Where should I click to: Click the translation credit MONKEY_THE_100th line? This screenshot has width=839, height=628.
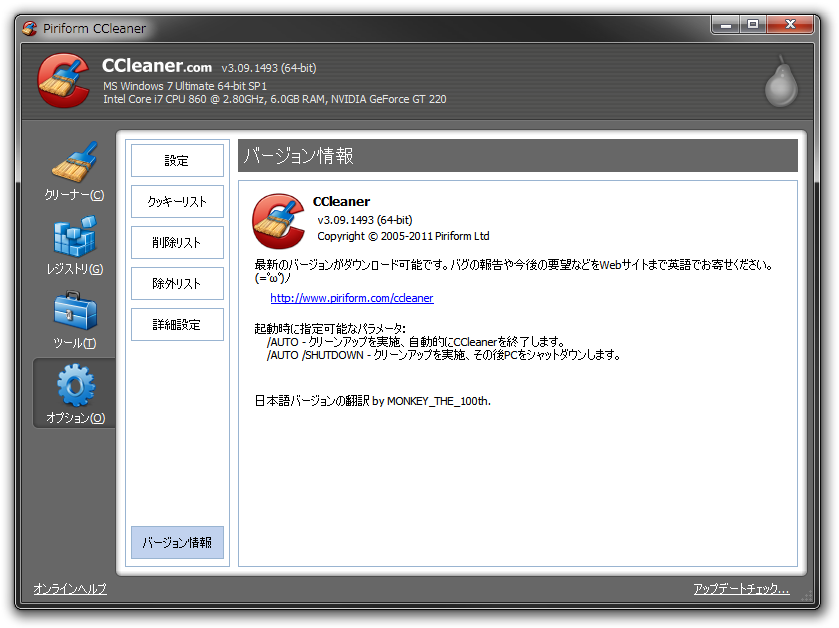click(x=372, y=401)
